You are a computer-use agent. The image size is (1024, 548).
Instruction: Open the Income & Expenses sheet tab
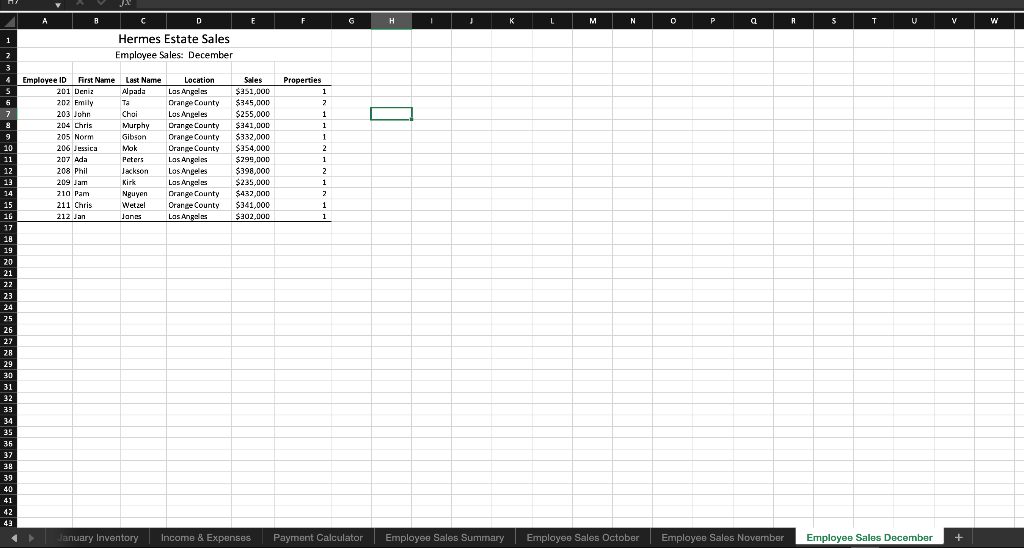coord(206,538)
